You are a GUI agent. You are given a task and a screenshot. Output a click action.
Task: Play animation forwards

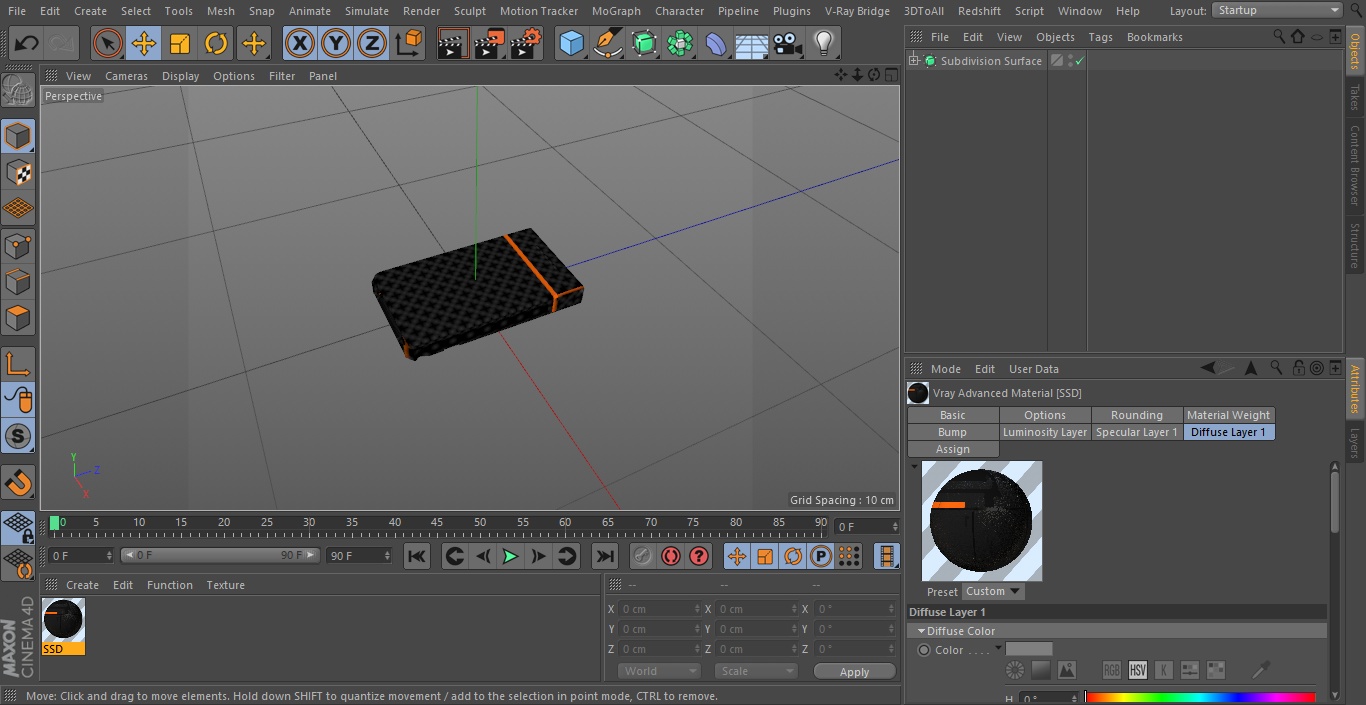(510, 556)
